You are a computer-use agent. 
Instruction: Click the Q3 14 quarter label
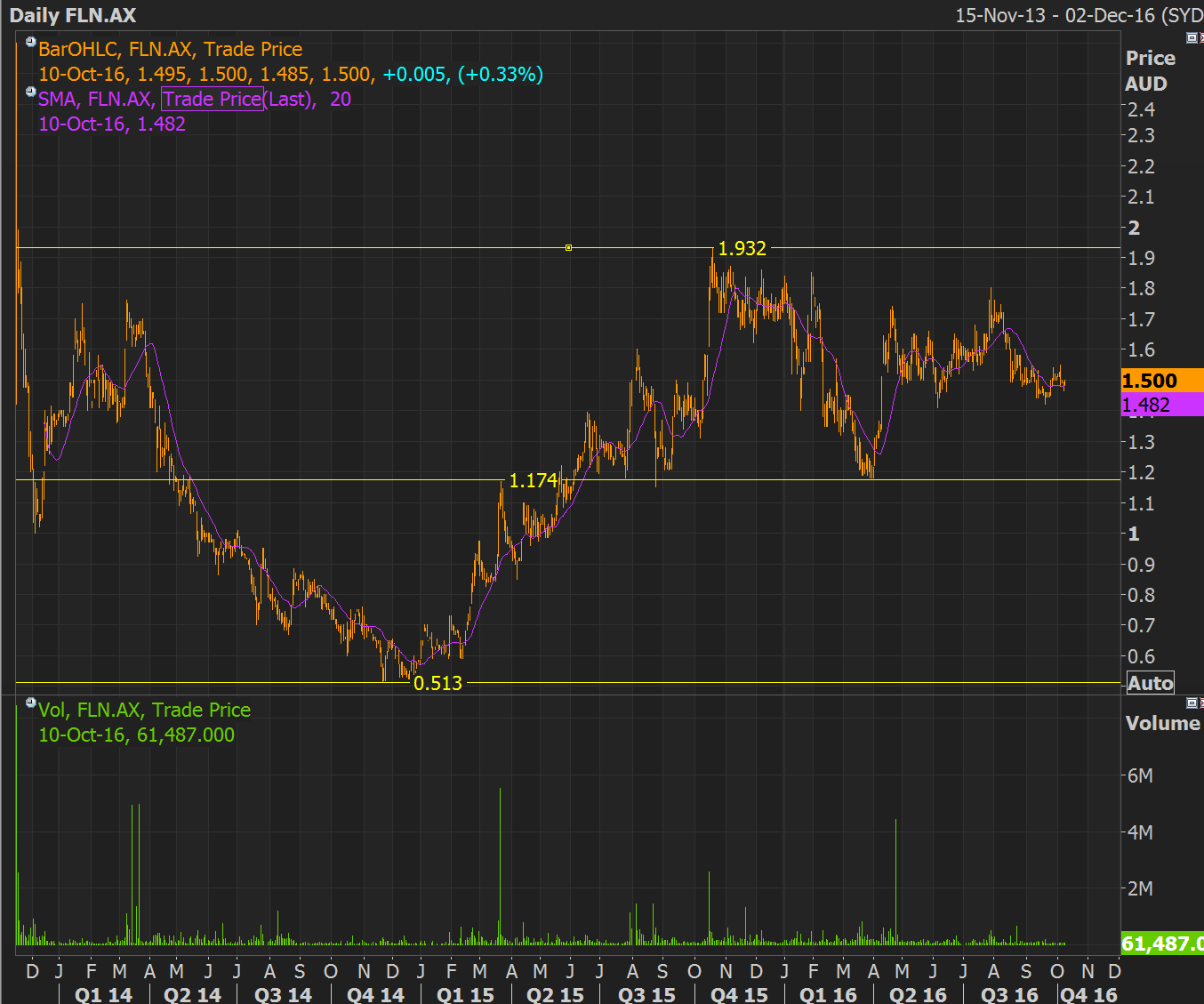pyautogui.click(x=283, y=994)
